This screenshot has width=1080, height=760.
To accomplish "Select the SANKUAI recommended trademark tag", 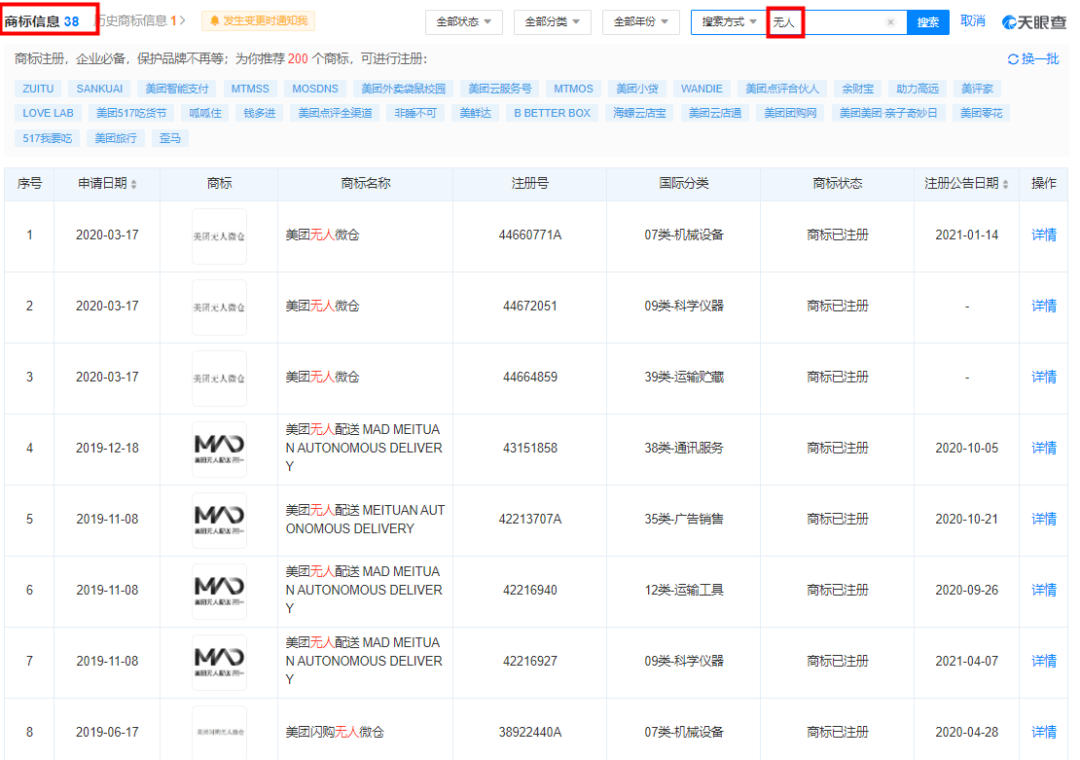I will coord(99,89).
